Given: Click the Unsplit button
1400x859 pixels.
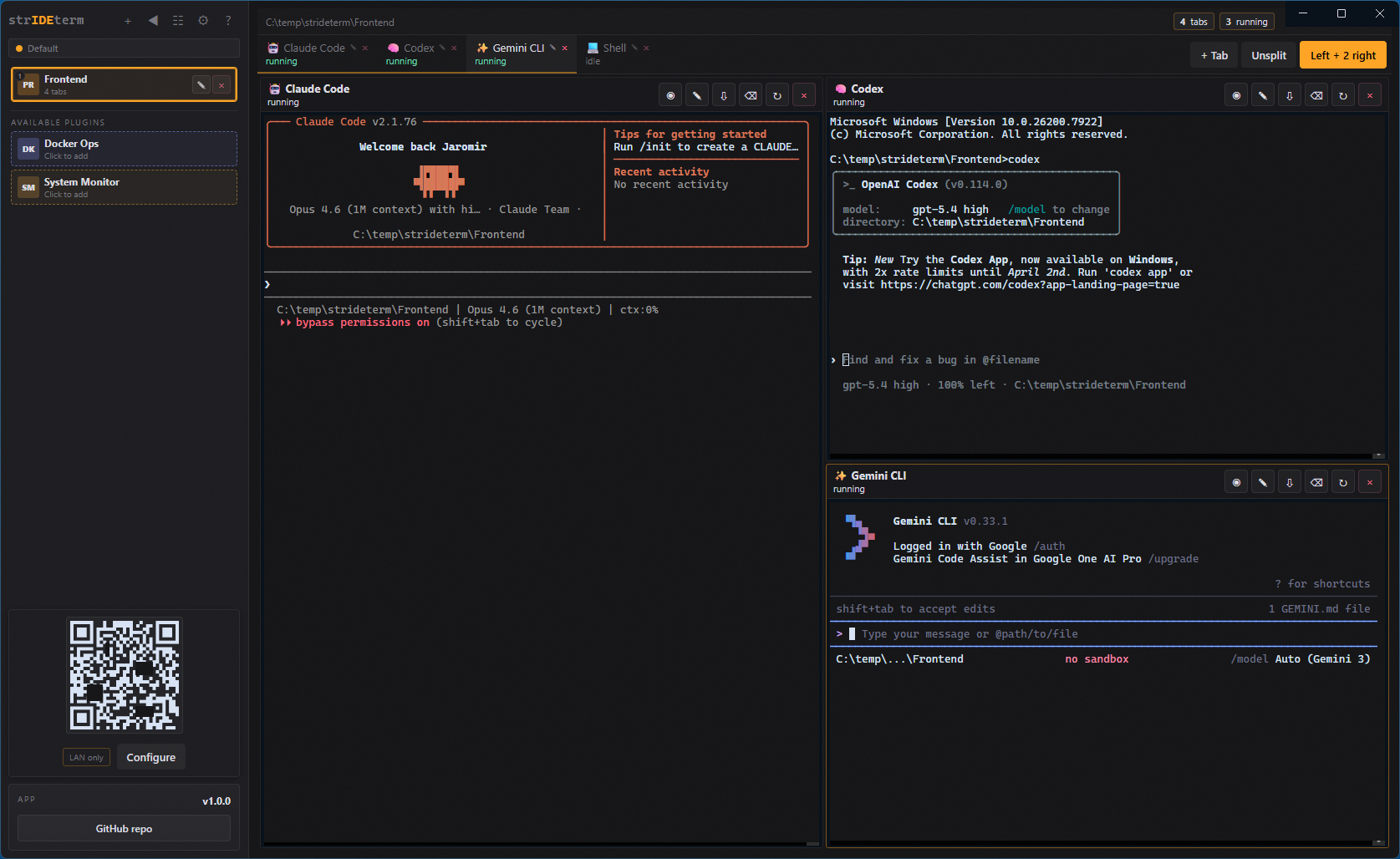Looking at the screenshot, I should [1268, 56].
